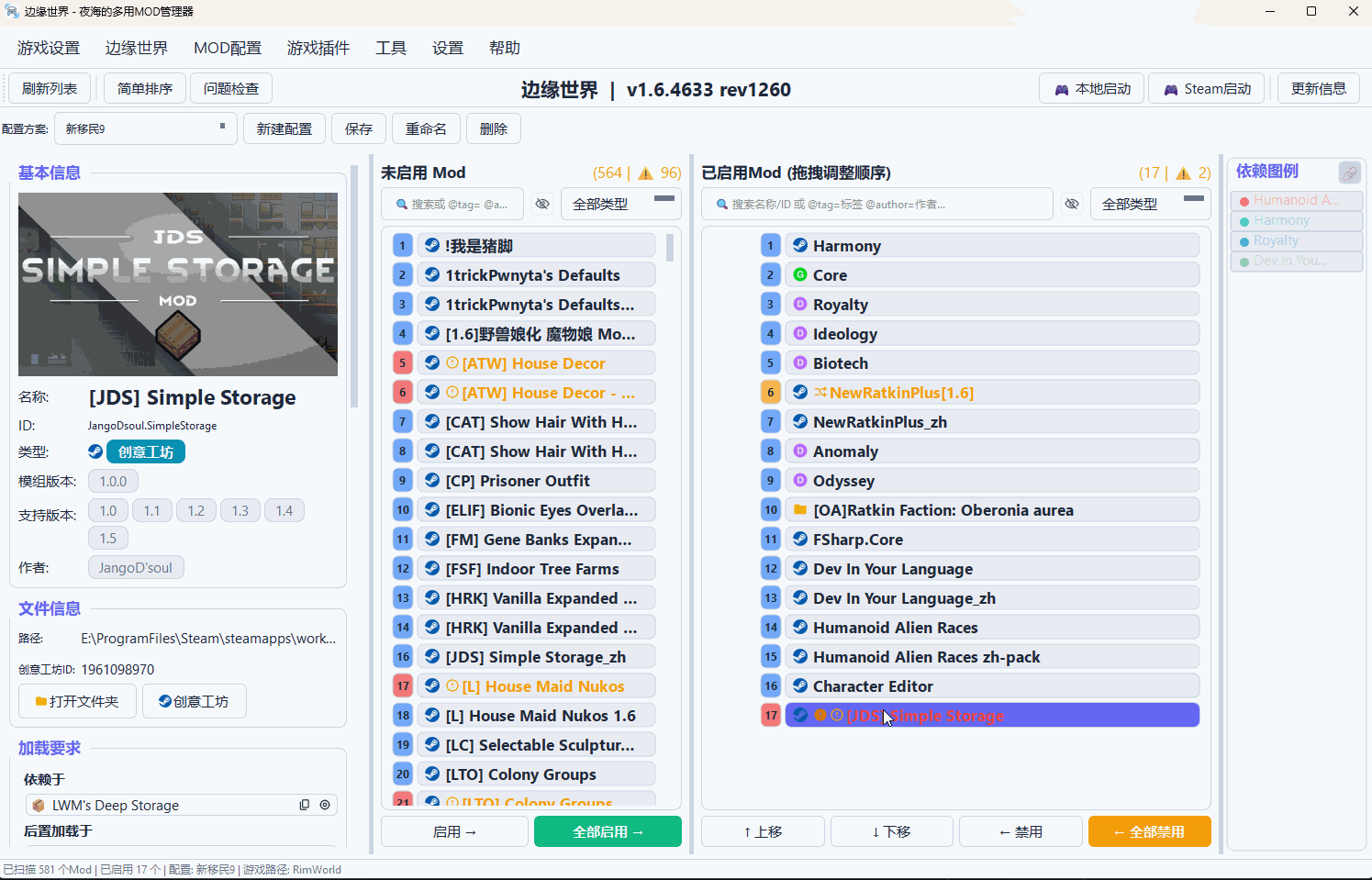Expand 全部类型 filter in enabled Mod panel
Viewport: 1372px width, 880px height.
coord(1151,204)
